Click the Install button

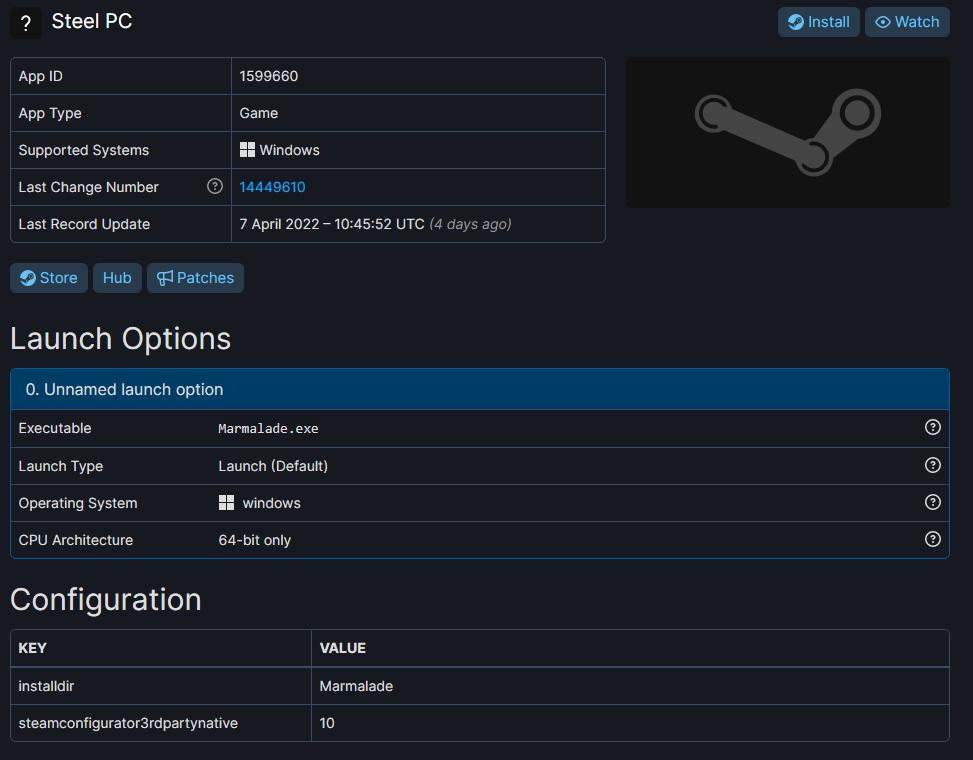pos(818,22)
